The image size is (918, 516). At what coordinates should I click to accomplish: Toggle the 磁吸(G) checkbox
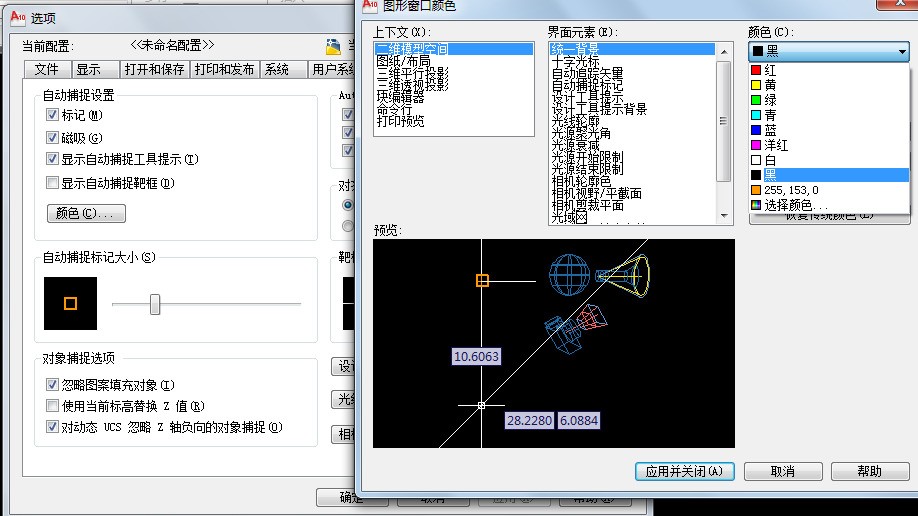click(52, 138)
